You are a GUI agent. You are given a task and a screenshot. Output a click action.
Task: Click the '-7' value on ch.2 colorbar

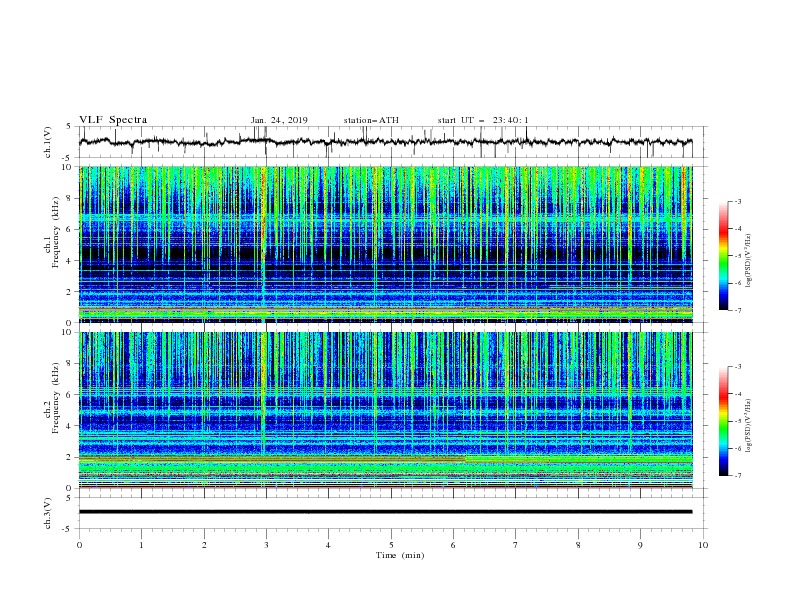point(737,476)
